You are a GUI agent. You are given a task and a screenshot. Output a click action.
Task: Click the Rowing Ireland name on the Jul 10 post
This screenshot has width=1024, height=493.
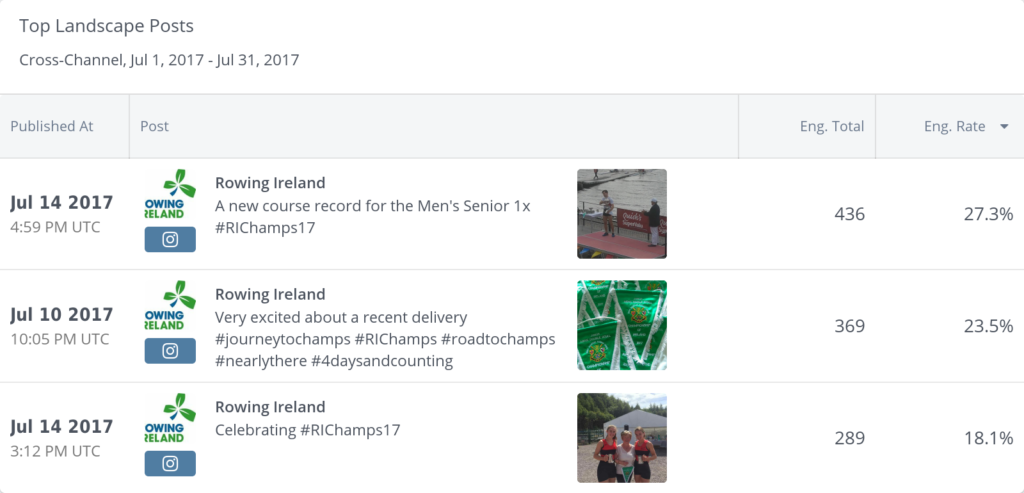pyautogui.click(x=270, y=294)
